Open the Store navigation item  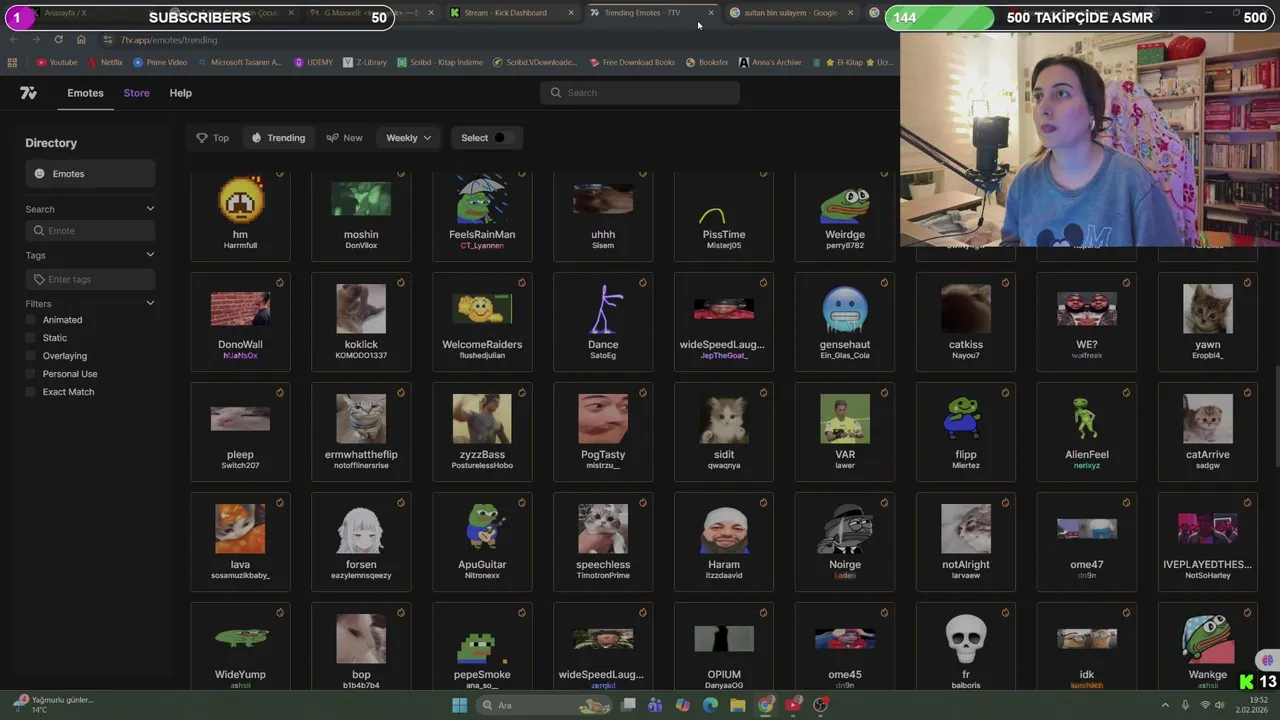pyautogui.click(x=137, y=93)
